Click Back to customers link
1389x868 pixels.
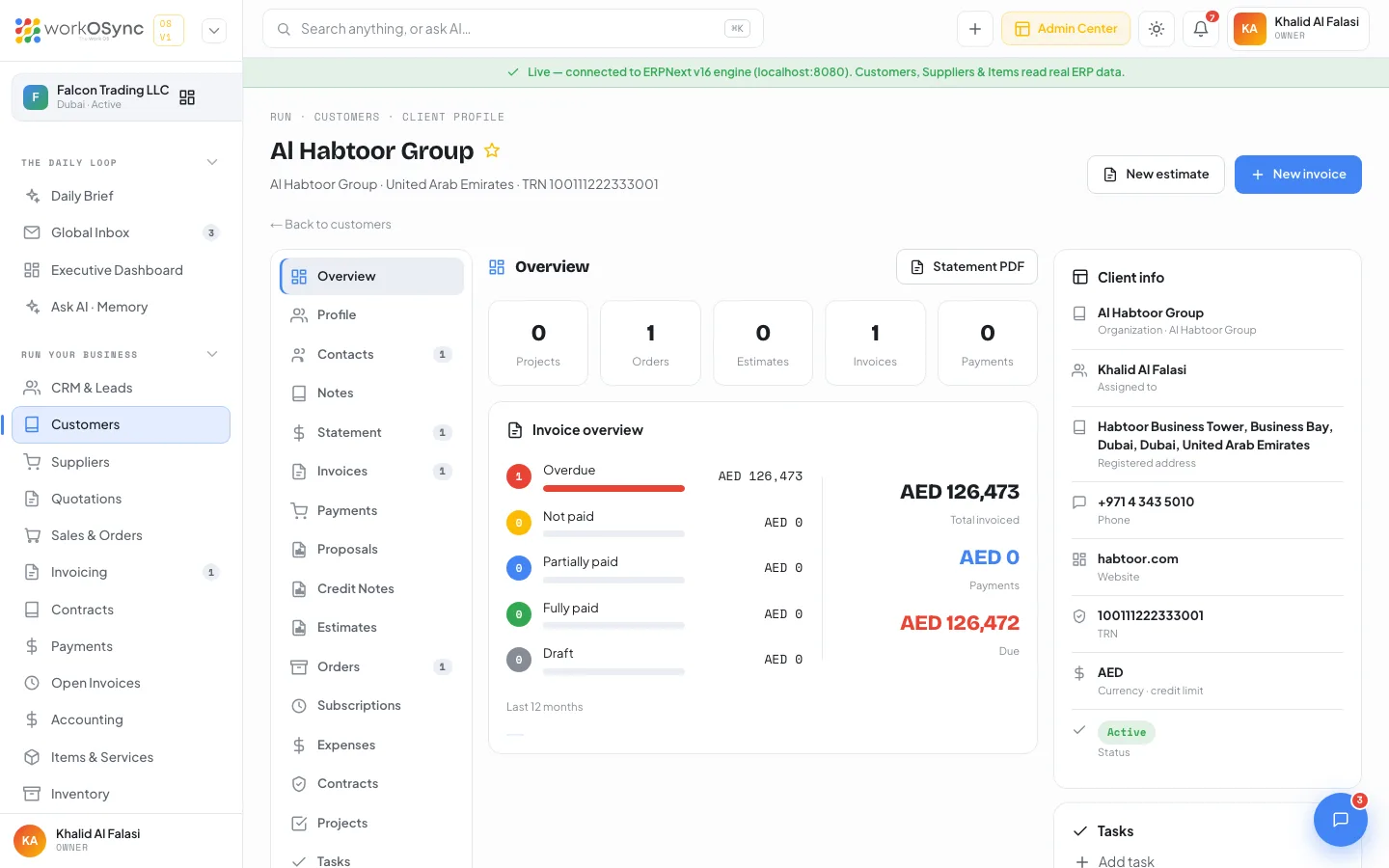pyautogui.click(x=331, y=224)
